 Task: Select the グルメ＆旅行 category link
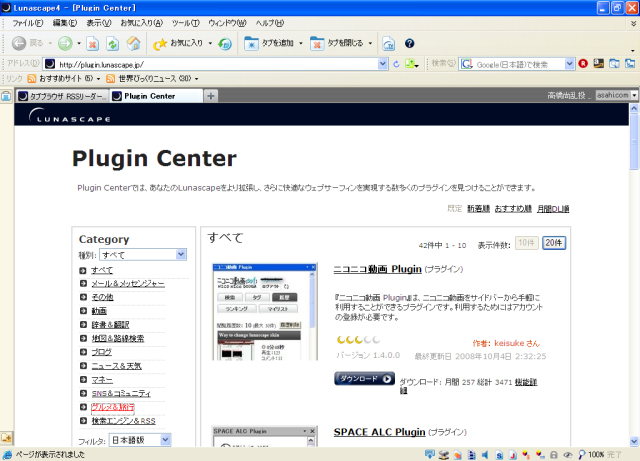tap(113, 407)
